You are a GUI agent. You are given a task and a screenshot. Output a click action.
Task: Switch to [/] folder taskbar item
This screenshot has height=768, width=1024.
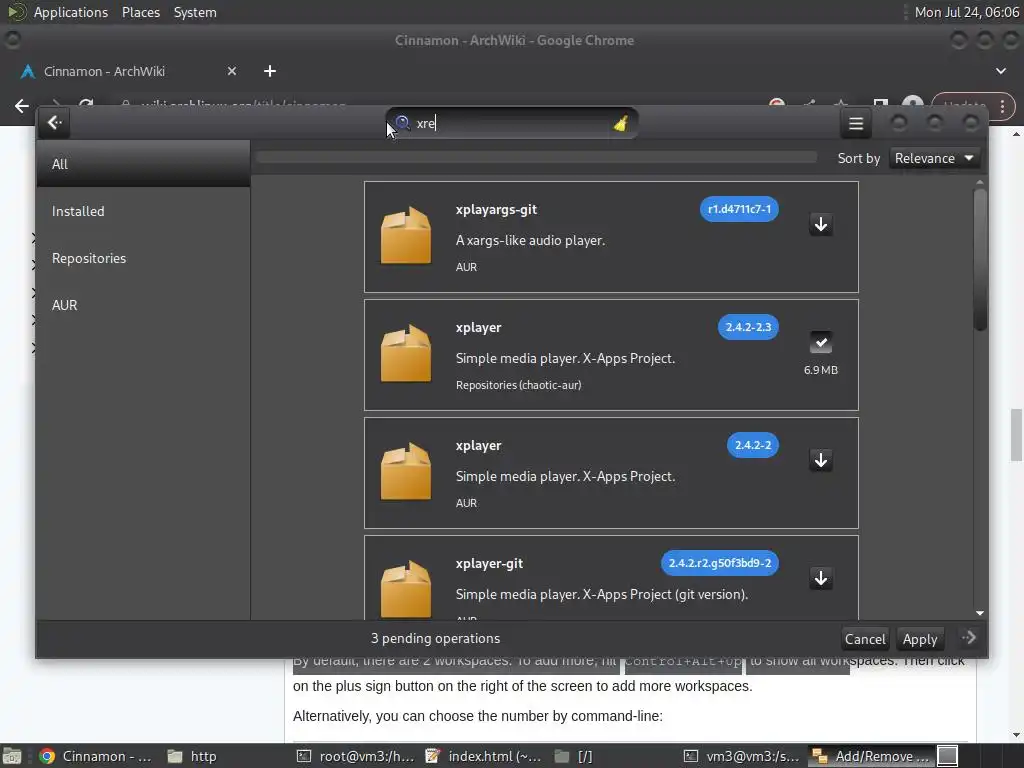(x=573, y=756)
